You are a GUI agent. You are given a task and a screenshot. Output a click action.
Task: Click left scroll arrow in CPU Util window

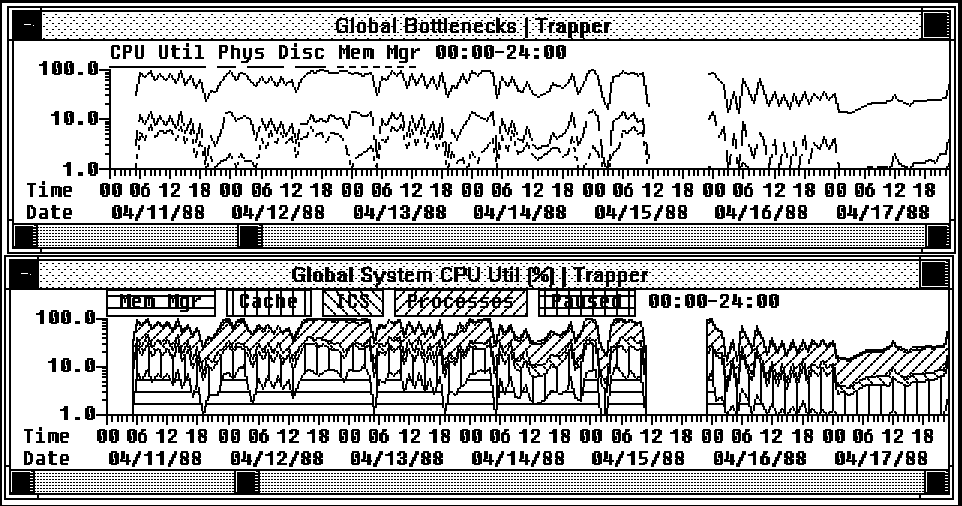coord(24,483)
